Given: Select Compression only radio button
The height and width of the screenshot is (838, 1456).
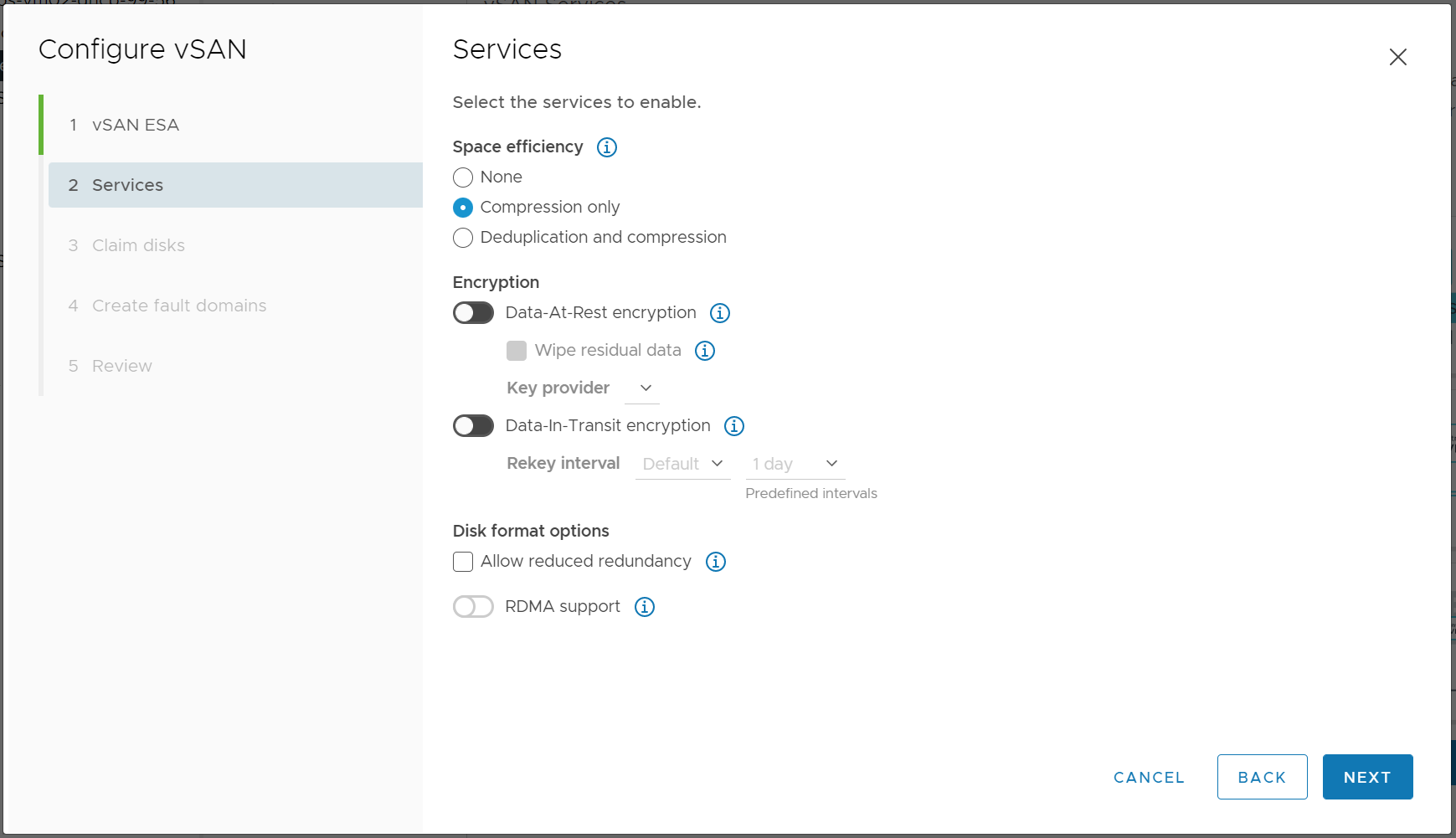Looking at the screenshot, I should coord(463,208).
